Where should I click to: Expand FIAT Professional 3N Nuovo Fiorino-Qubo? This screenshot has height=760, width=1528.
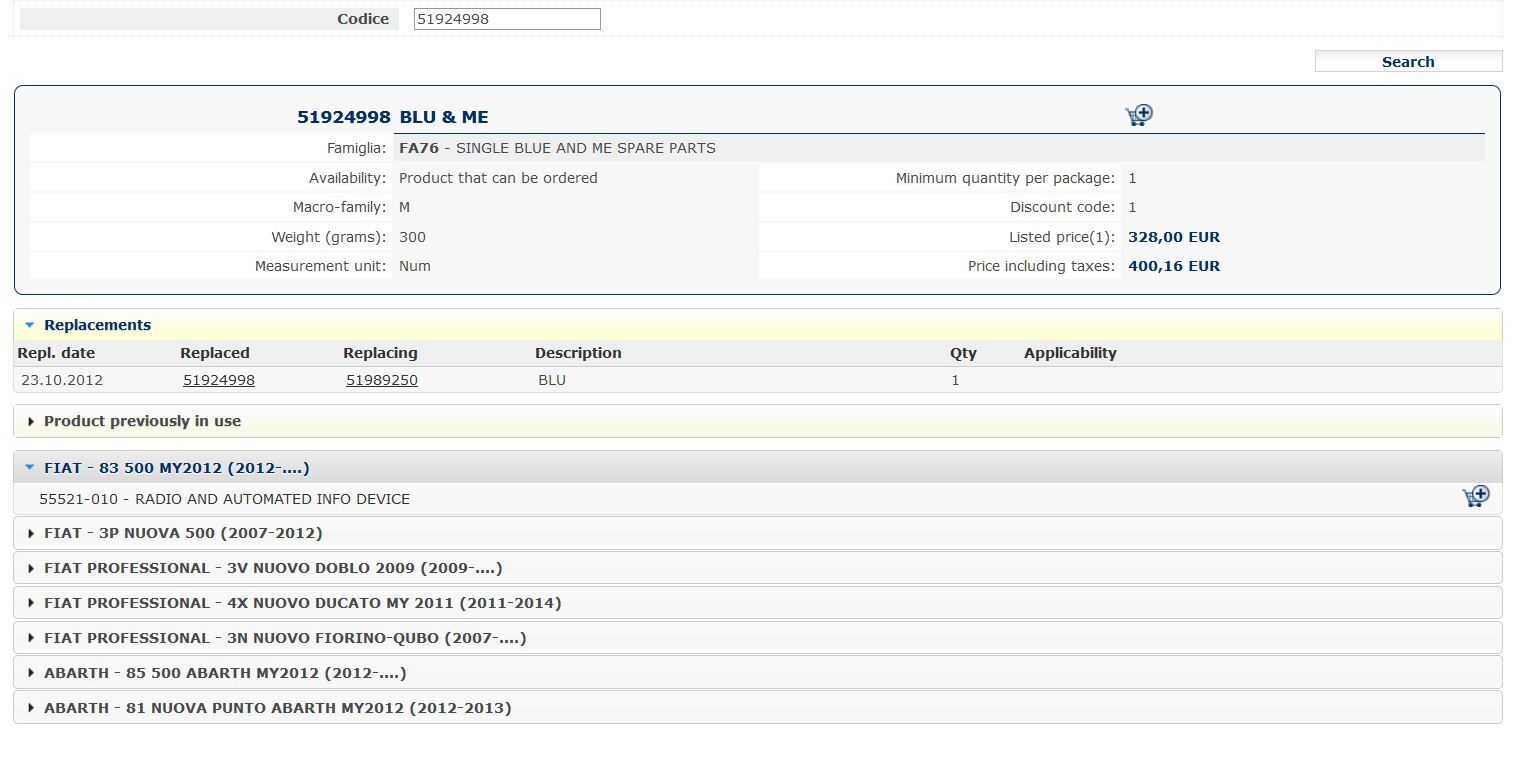click(x=758, y=638)
